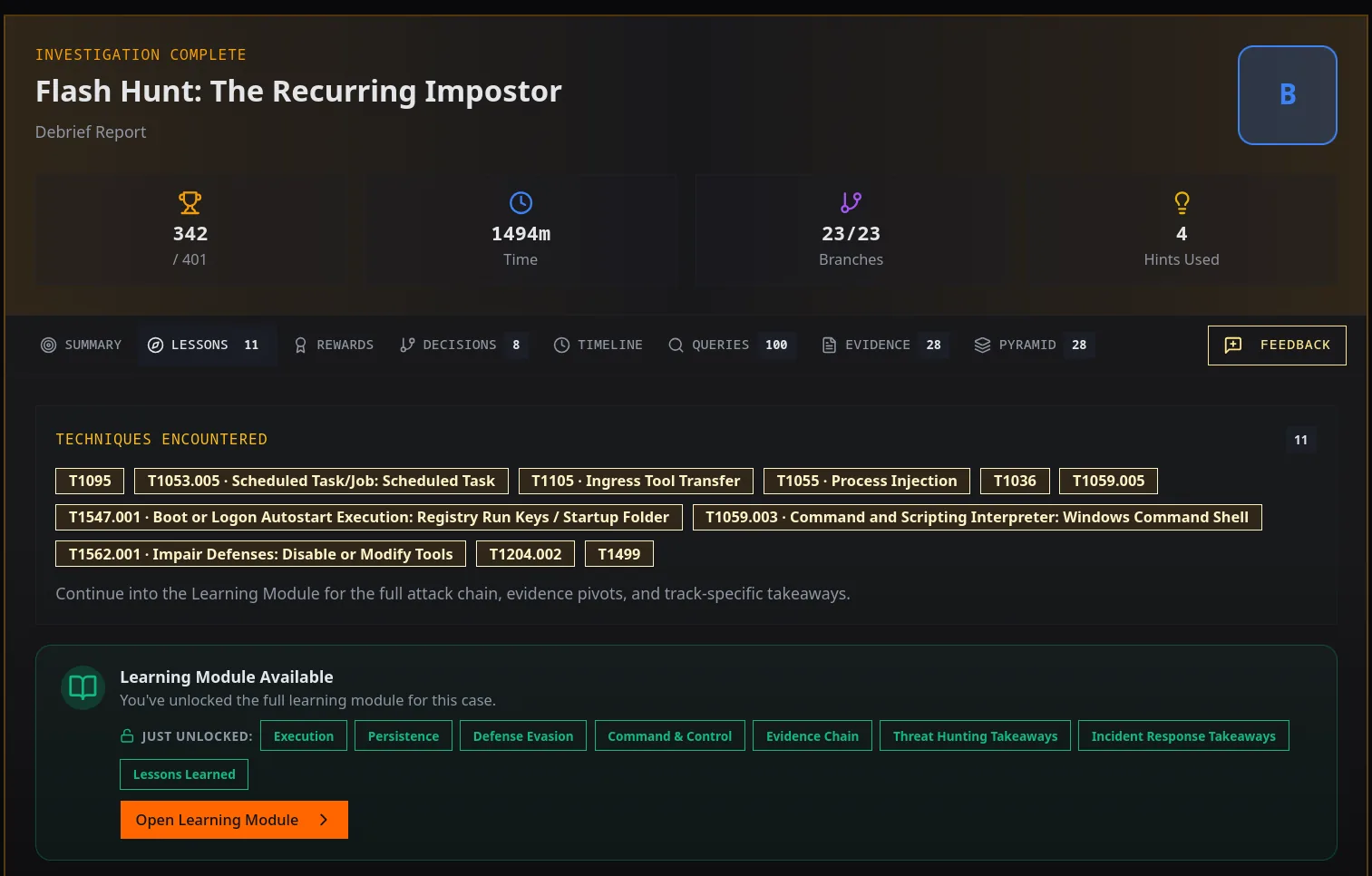Click the feedback message icon

click(x=1233, y=345)
